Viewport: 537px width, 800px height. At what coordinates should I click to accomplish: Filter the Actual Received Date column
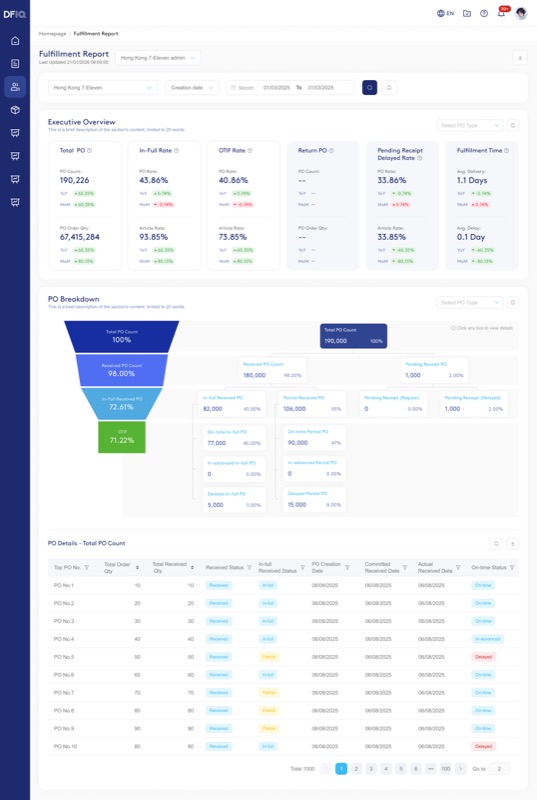[x=458, y=567]
